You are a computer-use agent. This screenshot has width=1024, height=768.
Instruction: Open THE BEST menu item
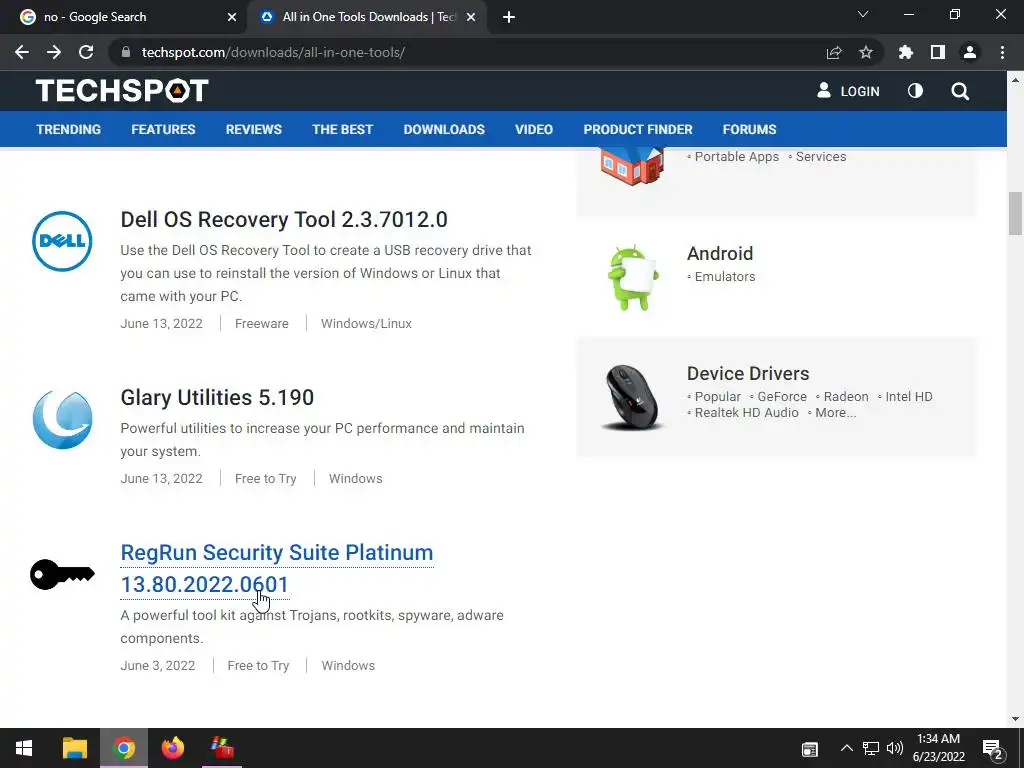pyautogui.click(x=343, y=129)
